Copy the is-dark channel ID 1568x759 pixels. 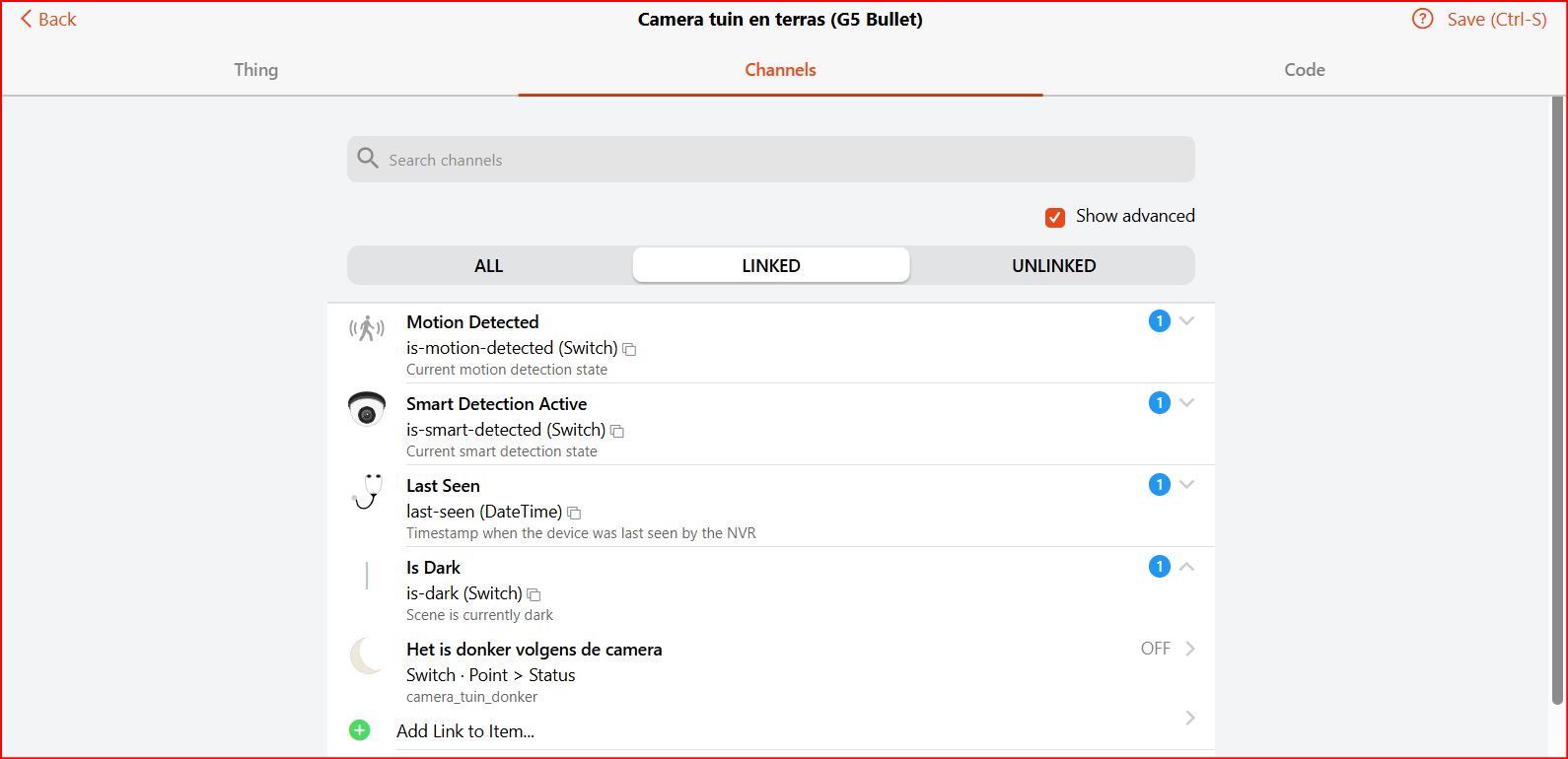(x=534, y=595)
